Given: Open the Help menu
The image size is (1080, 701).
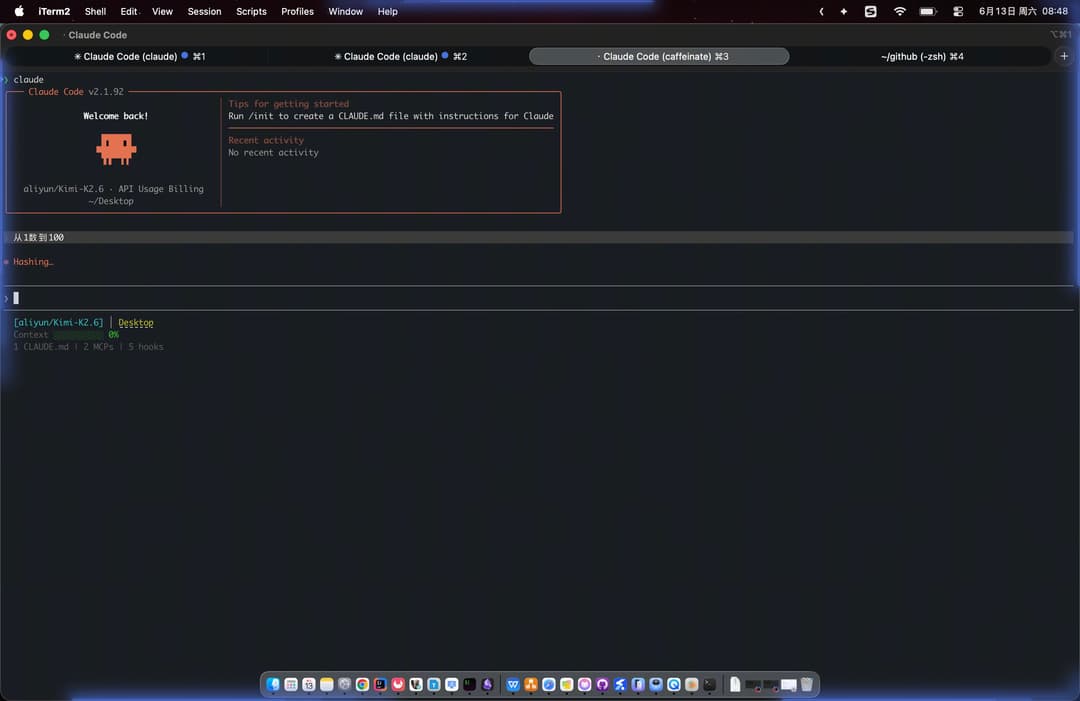Looking at the screenshot, I should 388,11.
